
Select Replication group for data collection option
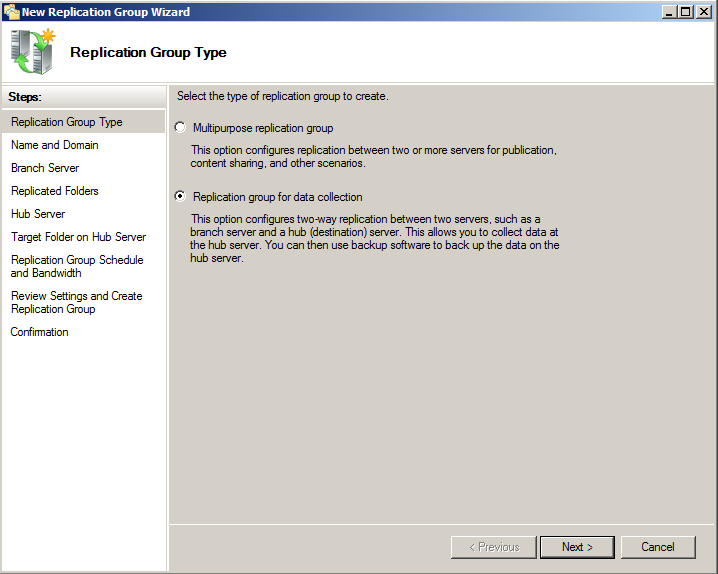[x=180, y=197]
